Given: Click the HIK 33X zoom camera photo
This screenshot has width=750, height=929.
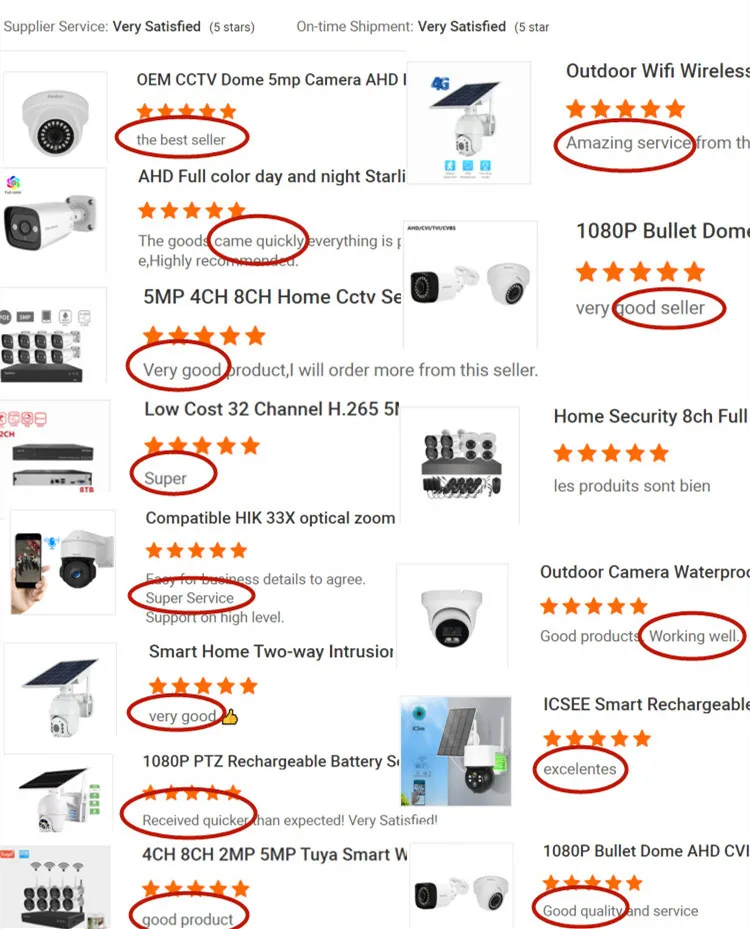Looking at the screenshot, I should 63,562.
